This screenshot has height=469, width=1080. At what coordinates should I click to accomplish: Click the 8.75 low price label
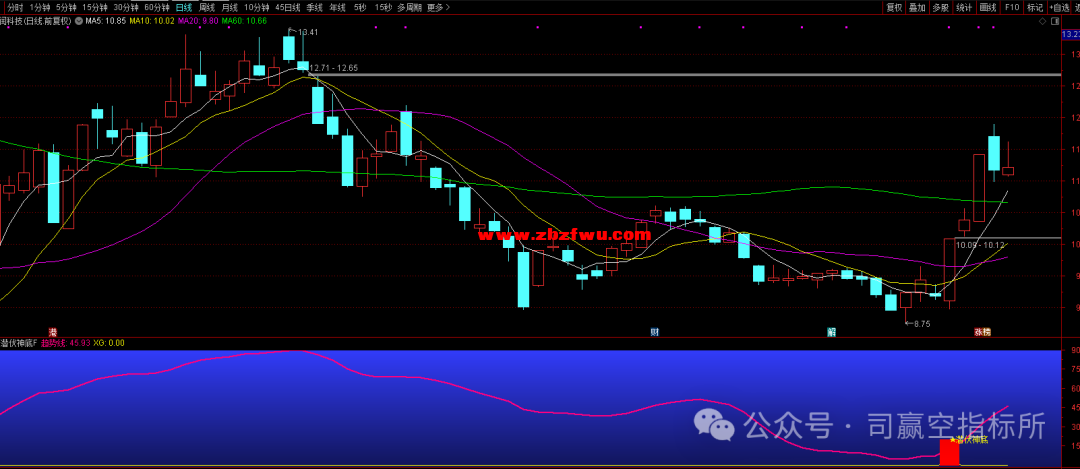pyautogui.click(x=920, y=323)
